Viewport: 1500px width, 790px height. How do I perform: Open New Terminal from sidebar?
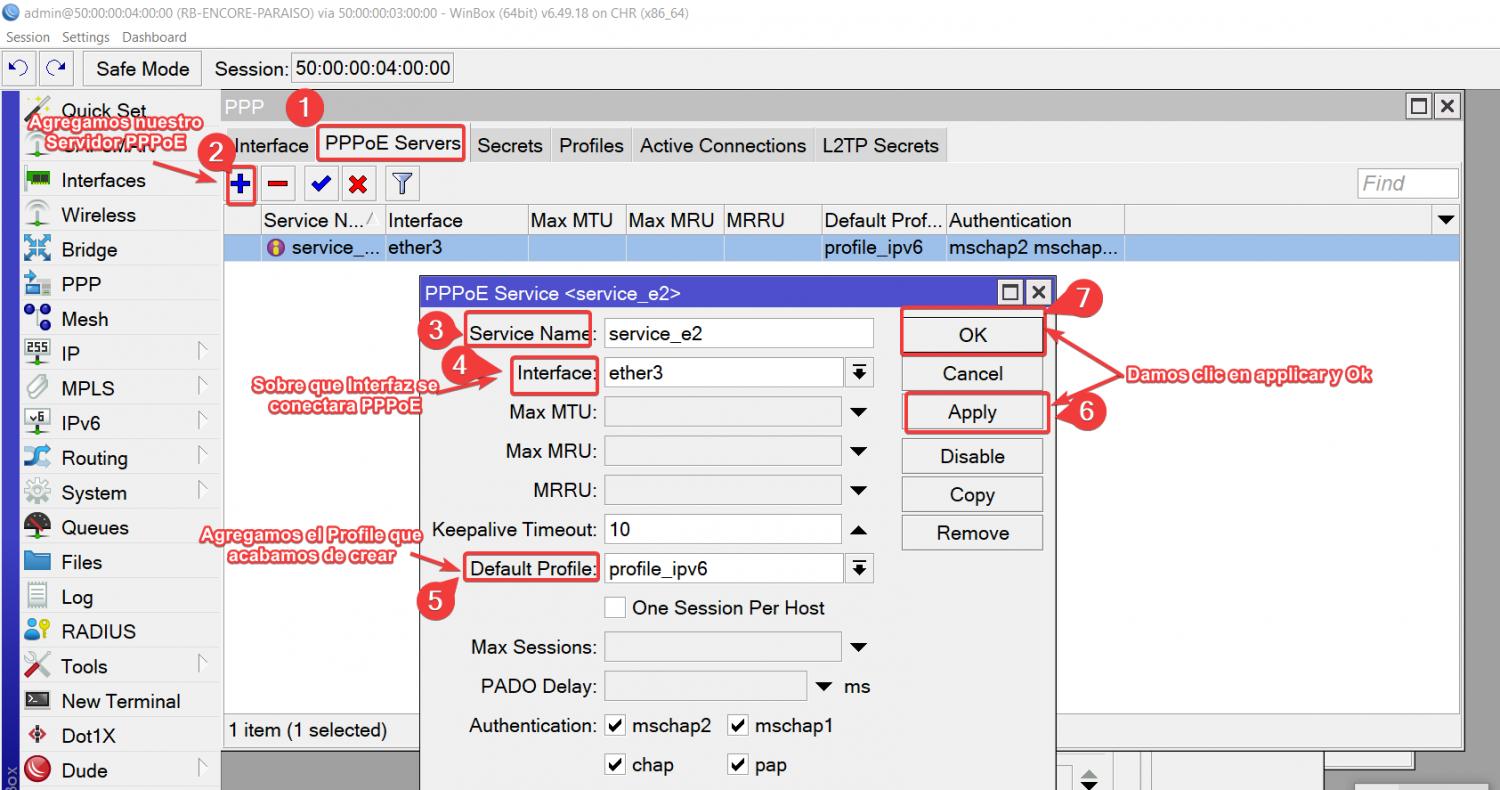pyautogui.click(x=120, y=701)
